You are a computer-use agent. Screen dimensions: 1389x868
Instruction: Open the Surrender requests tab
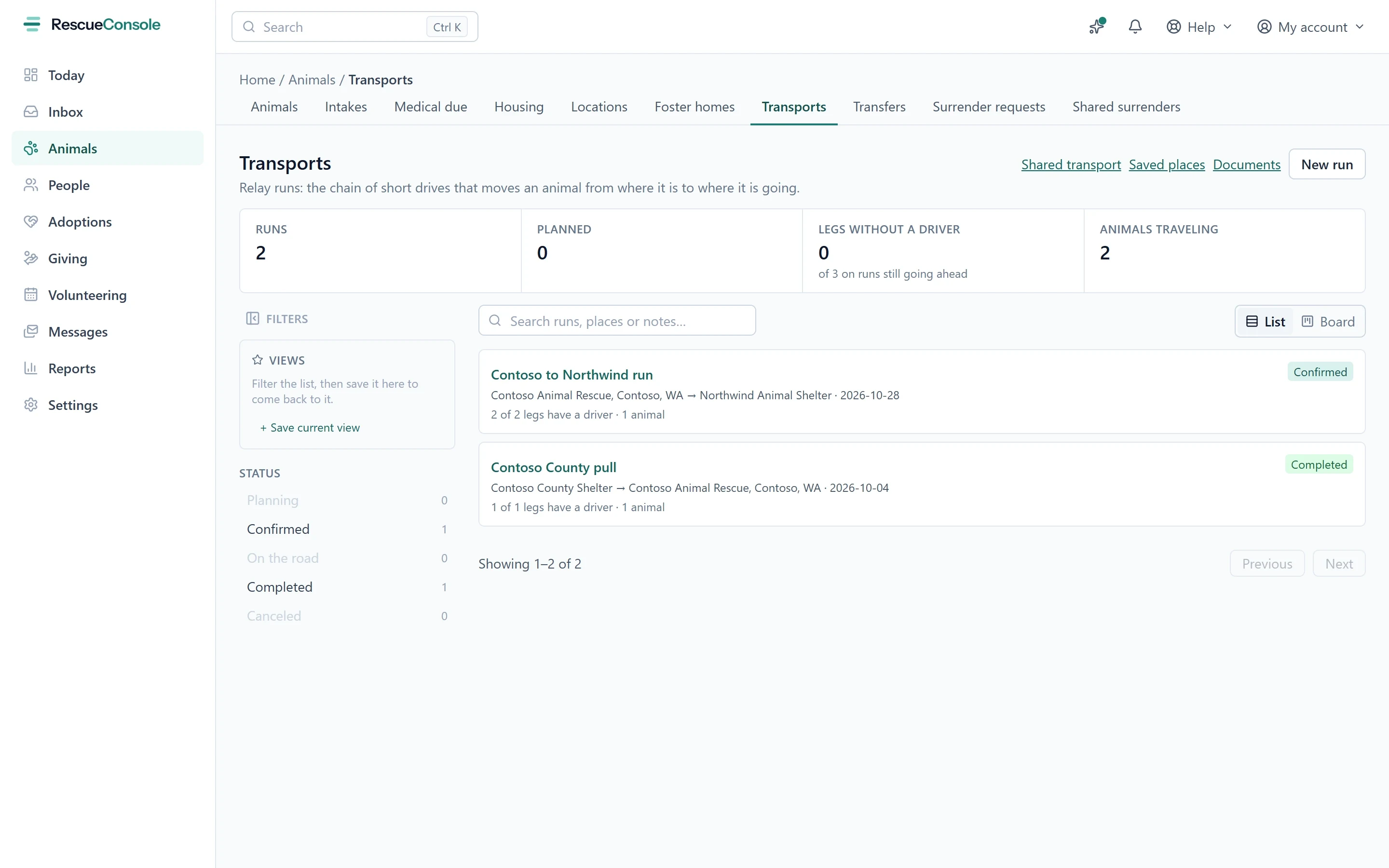(x=988, y=107)
